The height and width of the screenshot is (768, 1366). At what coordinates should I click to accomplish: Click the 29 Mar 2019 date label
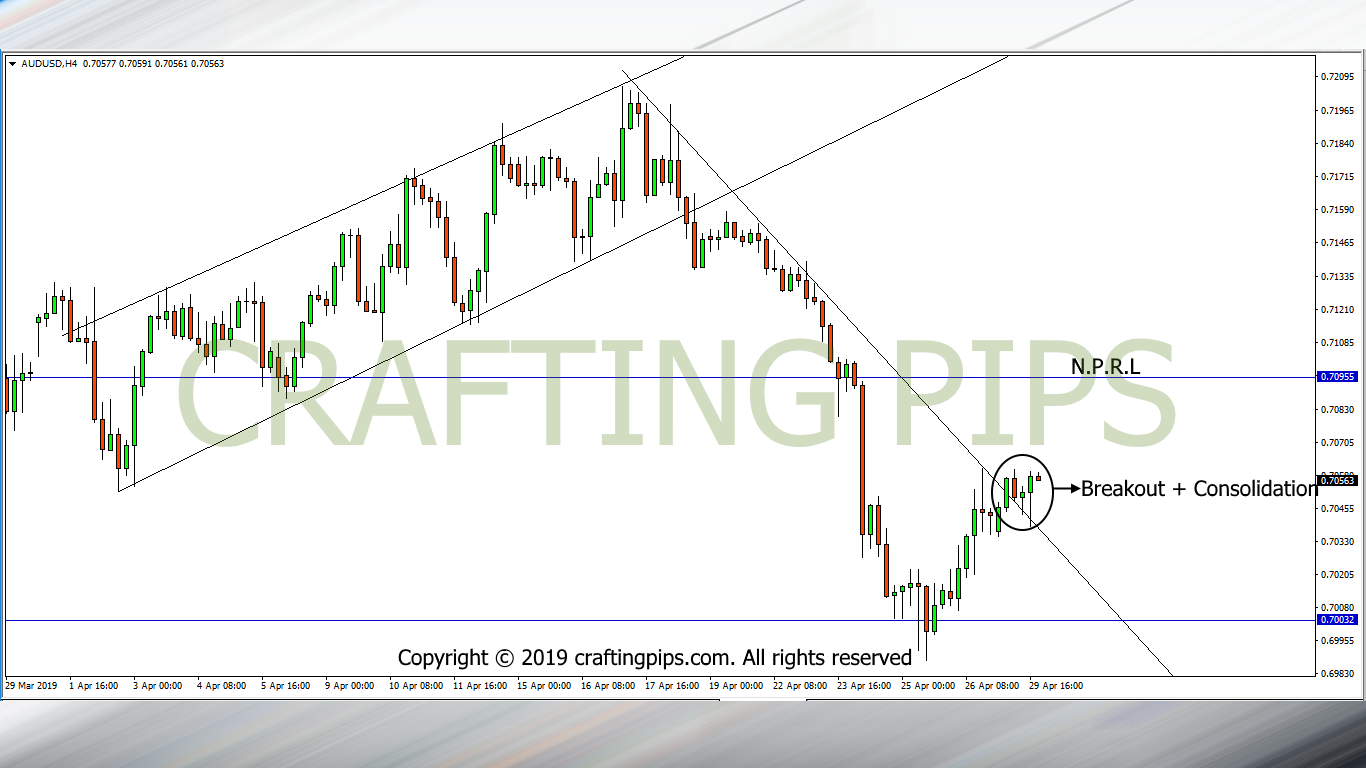(x=32, y=686)
